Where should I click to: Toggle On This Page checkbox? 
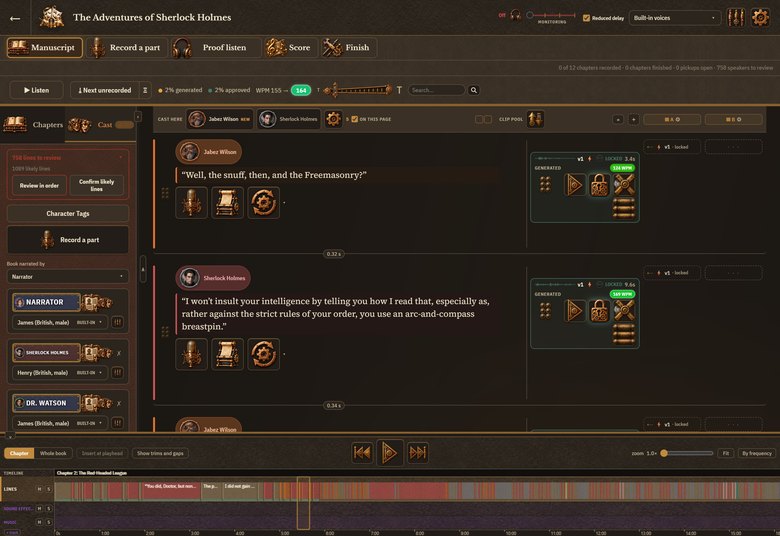tap(354, 119)
